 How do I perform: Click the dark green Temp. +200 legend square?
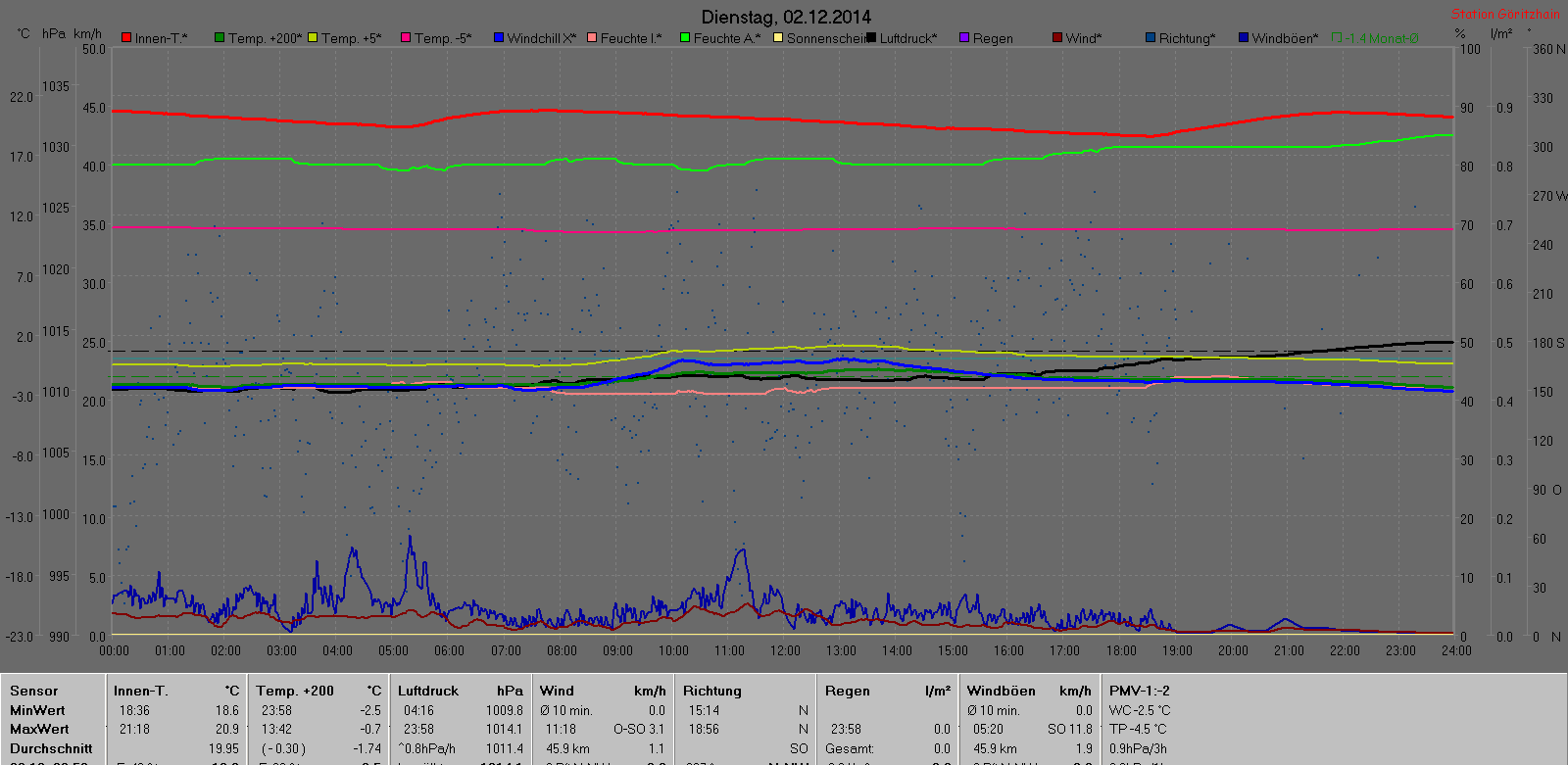pos(220,38)
